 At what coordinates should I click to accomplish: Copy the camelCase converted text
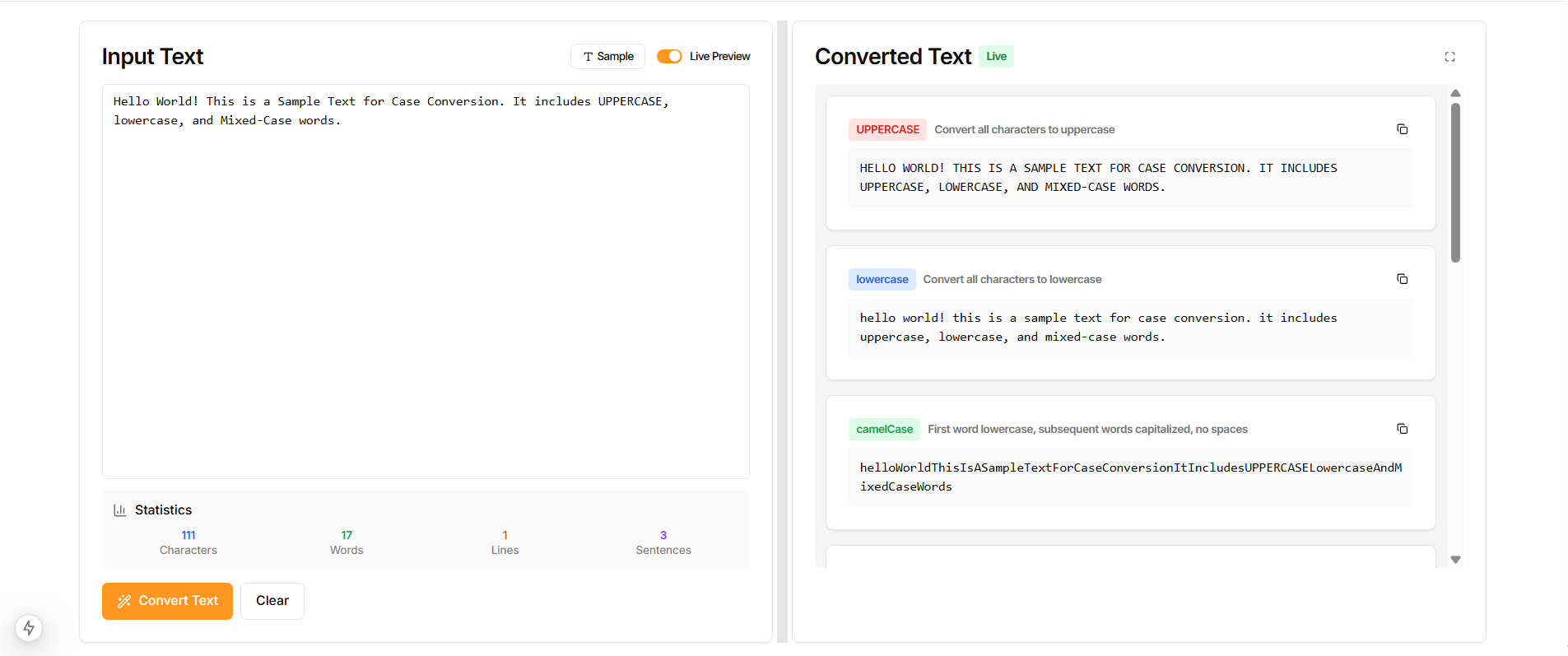click(1402, 429)
